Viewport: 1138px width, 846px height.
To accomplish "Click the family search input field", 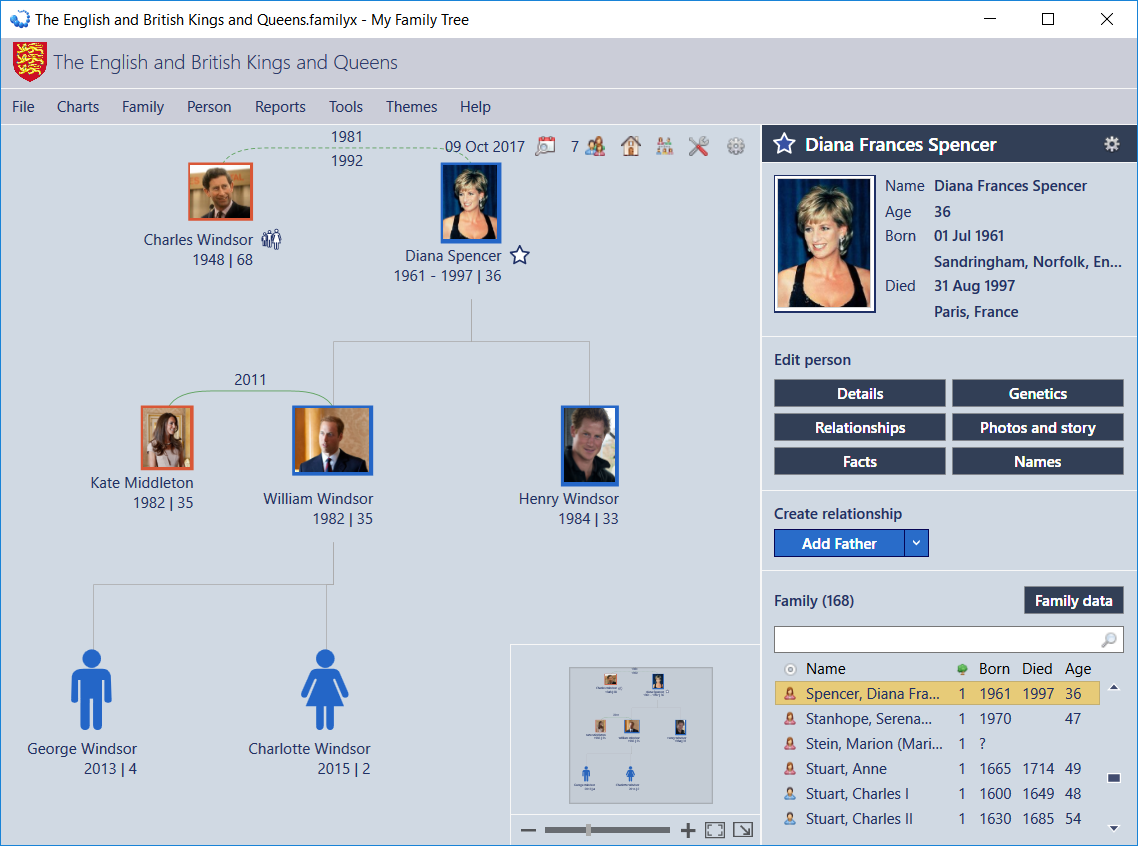I will pos(935,639).
